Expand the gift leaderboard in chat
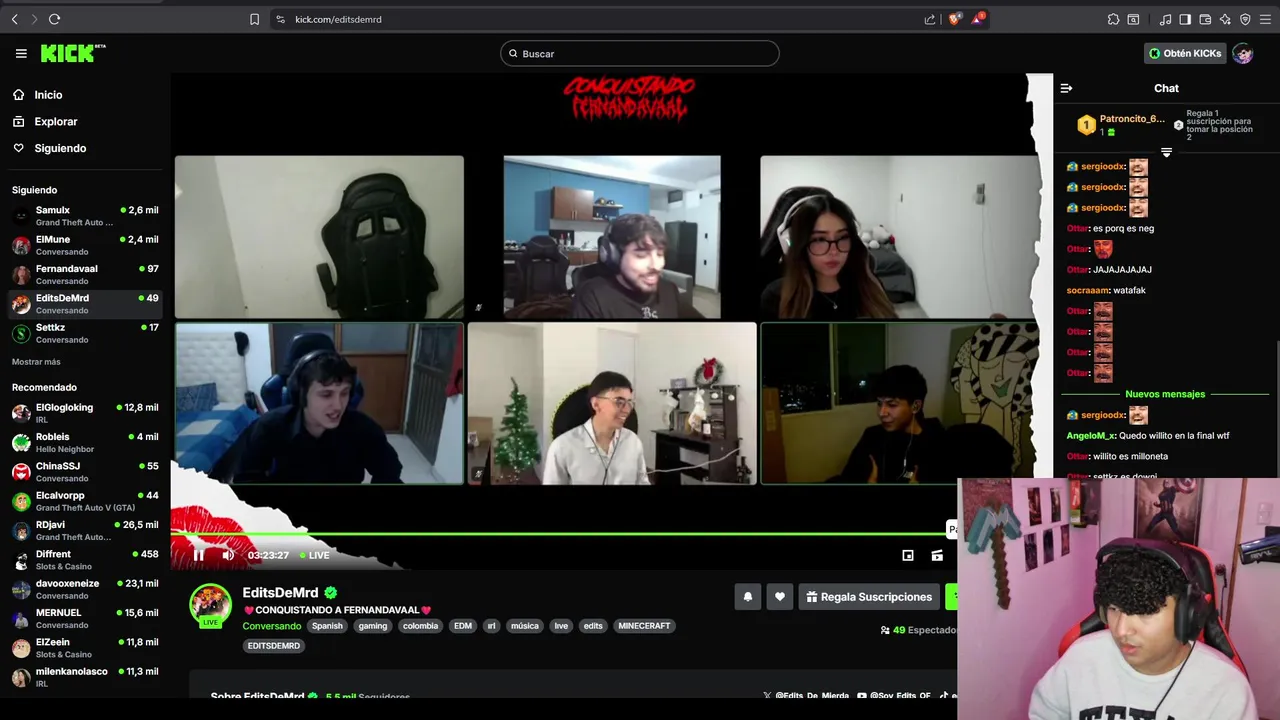 1166,153
